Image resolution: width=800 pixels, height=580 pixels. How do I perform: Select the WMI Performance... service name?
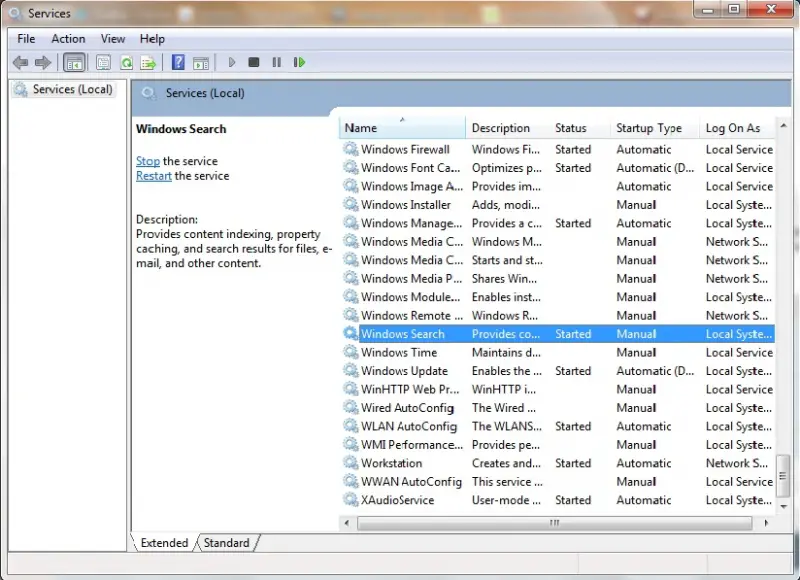click(x=412, y=444)
